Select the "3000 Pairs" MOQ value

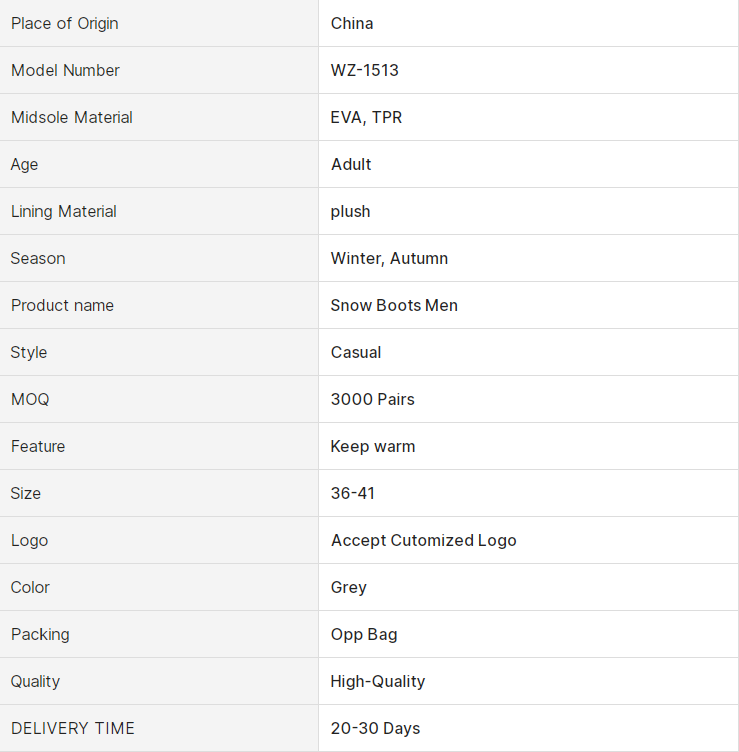tap(372, 399)
